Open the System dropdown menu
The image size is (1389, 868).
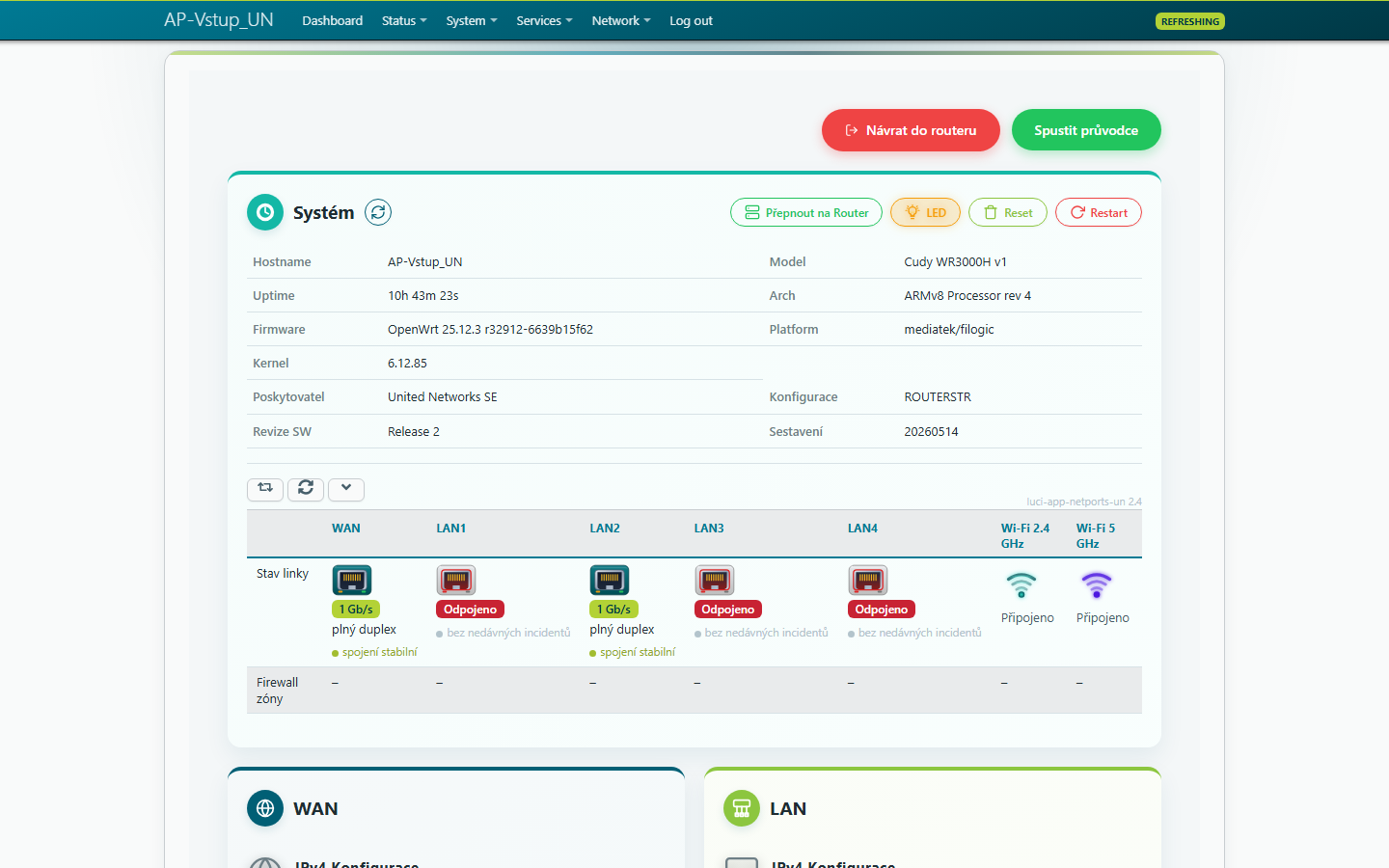coord(472,20)
